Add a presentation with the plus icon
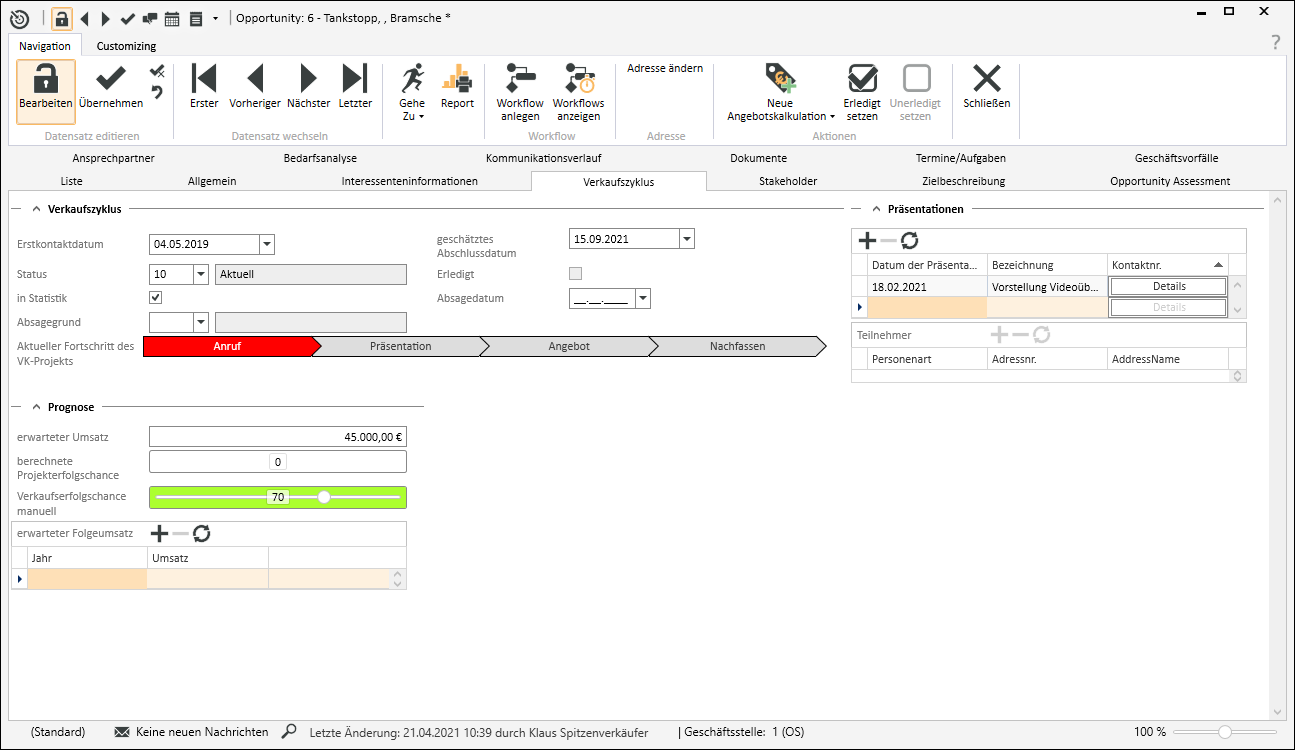 867,240
